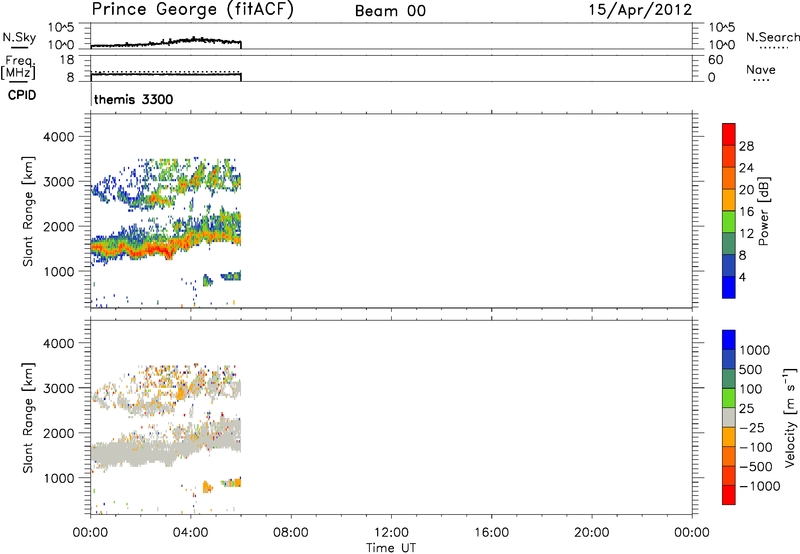Click the 4 tick label on the Power colorbar

(x=742, y=277)
